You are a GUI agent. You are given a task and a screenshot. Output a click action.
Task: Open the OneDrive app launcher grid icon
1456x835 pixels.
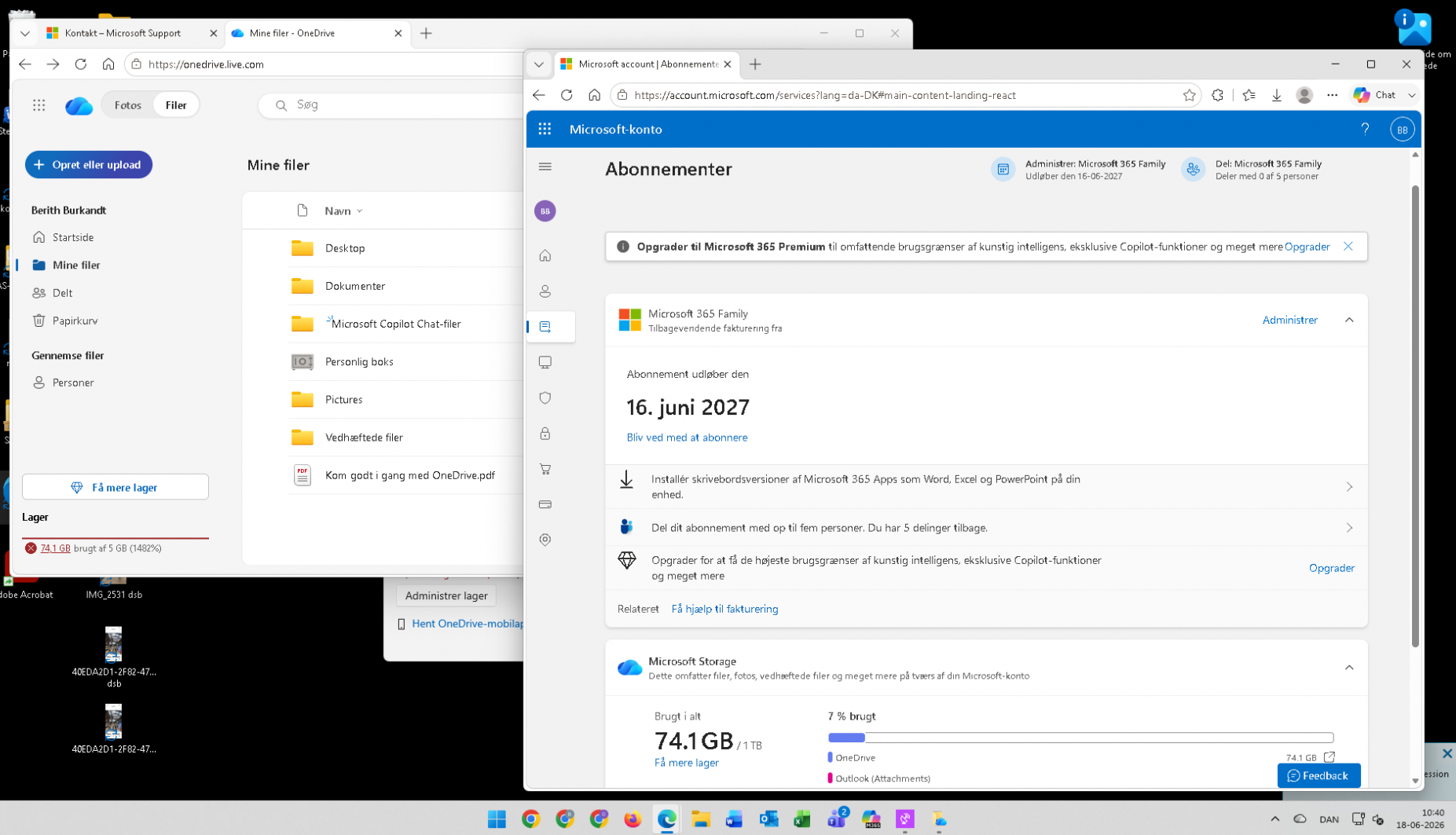pos(39,104)
